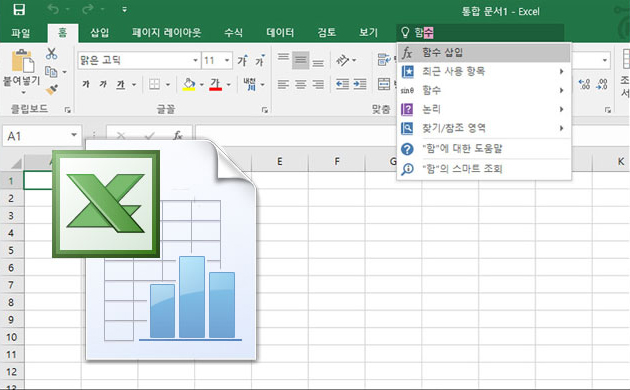
Task: Increase decimal places
Action: click(584, 84)
